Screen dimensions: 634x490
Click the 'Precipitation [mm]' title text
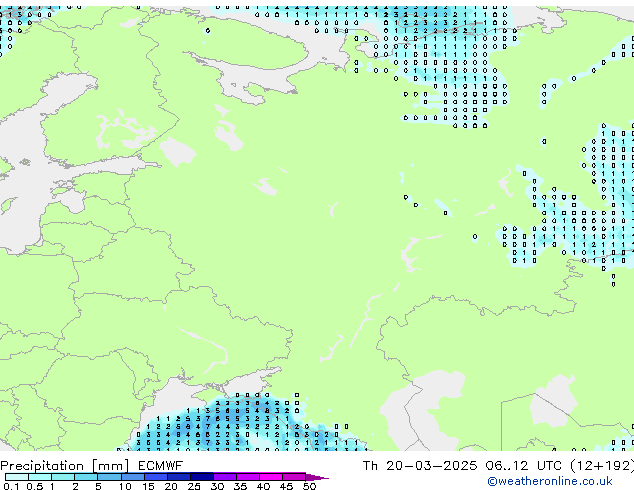[65, 466]
